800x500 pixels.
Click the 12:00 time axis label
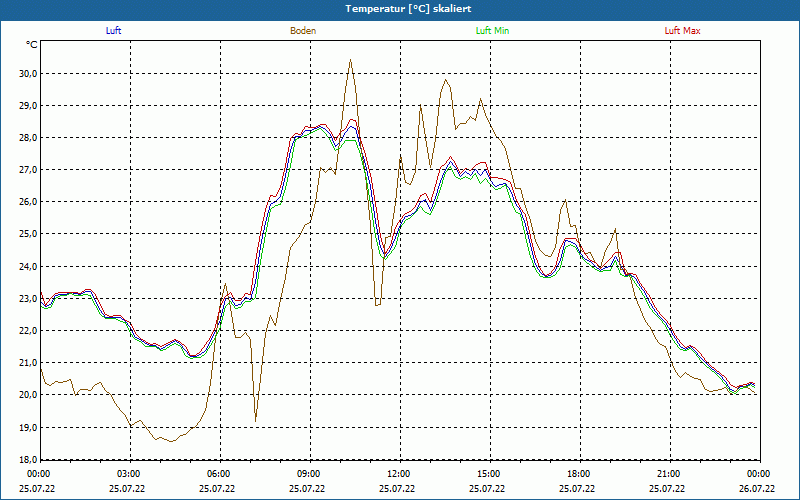click(x=397, y=474)
